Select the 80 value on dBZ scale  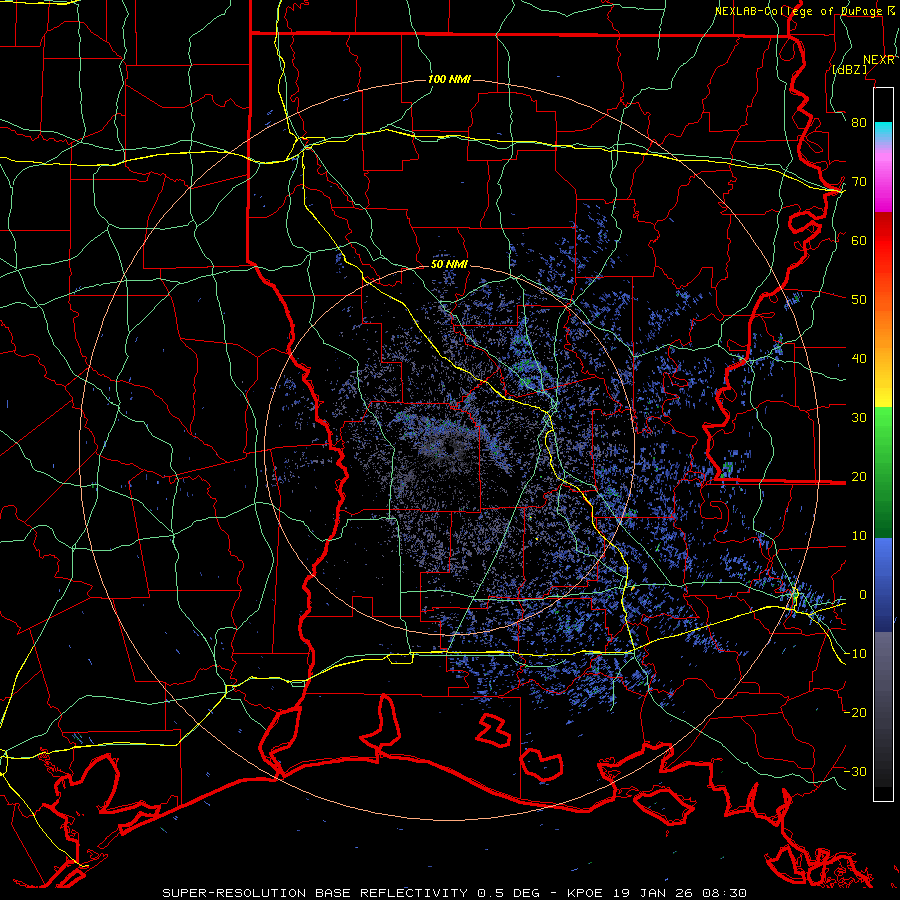pyautogui.click(x=859, y=123)
